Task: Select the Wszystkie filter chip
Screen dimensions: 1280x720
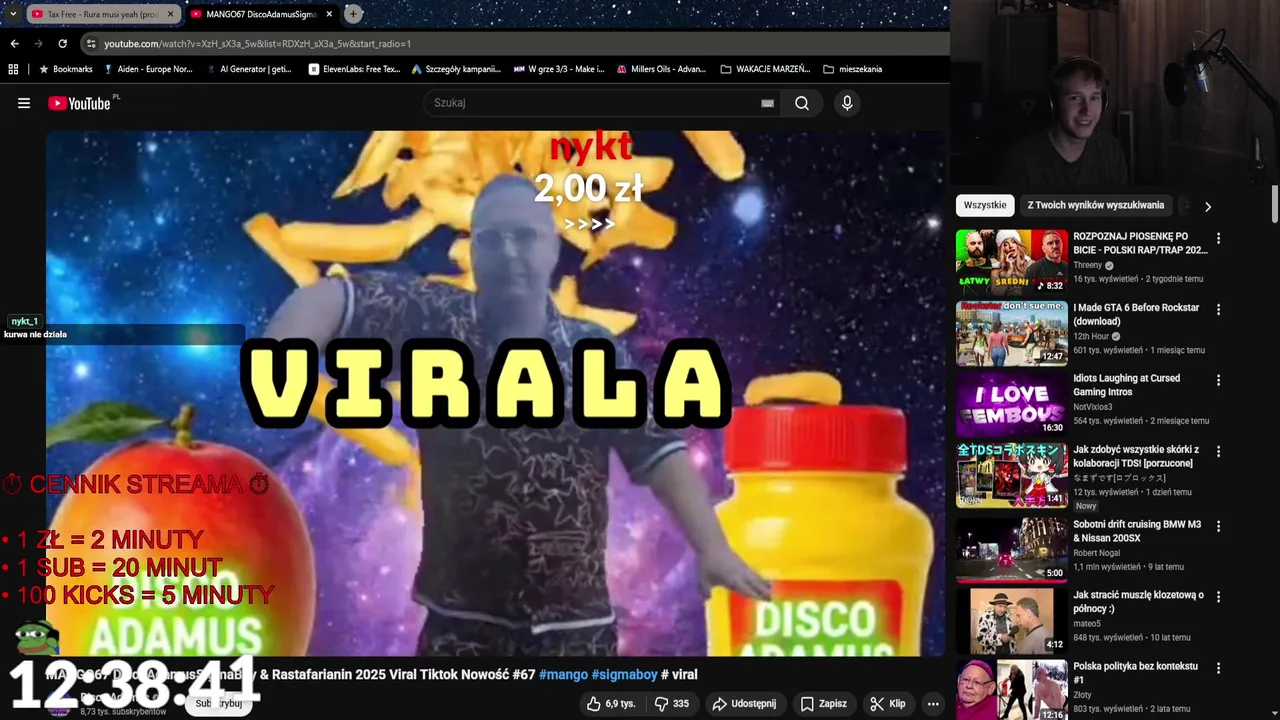Action: pos(985,205)
